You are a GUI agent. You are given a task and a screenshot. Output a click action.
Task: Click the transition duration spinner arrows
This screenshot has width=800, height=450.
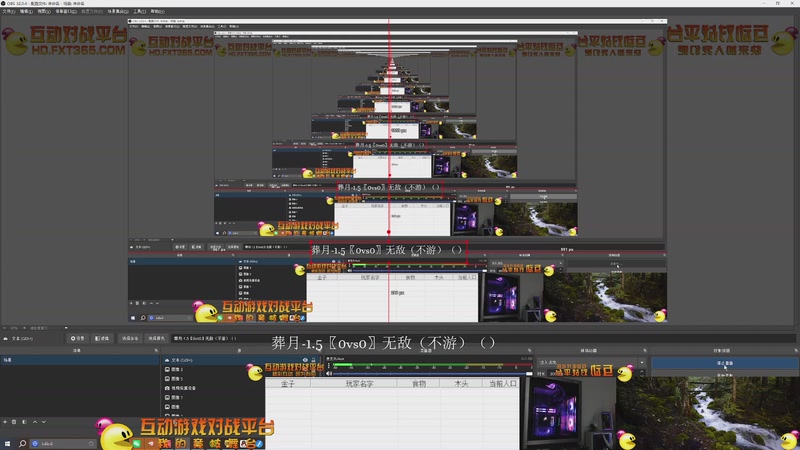point(642,374)
